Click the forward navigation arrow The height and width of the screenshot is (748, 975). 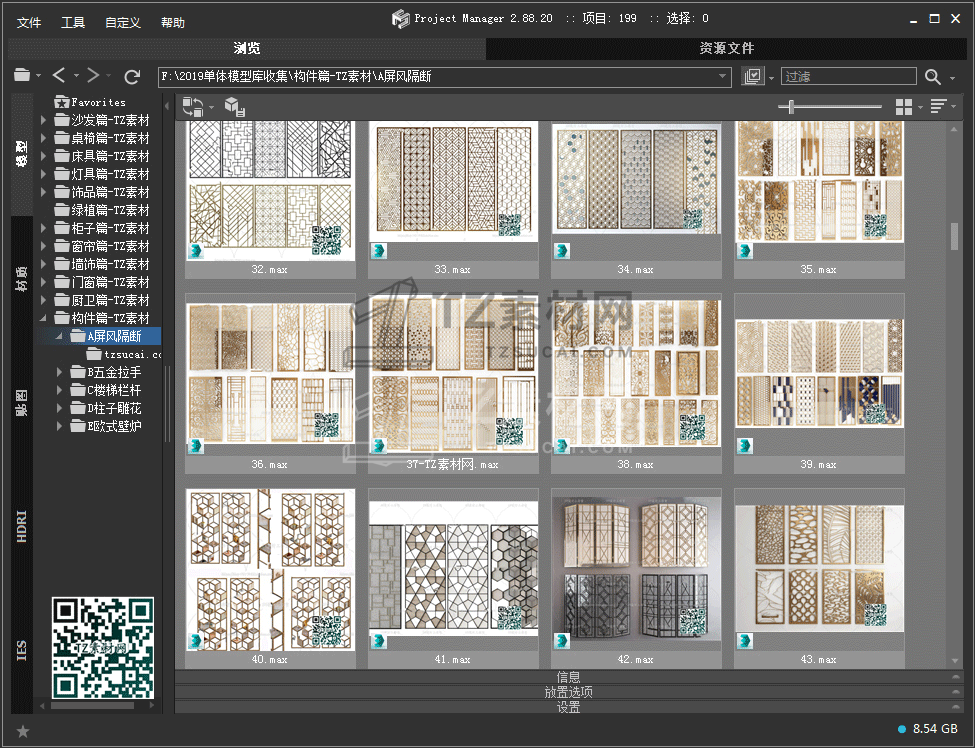point(93,76)
